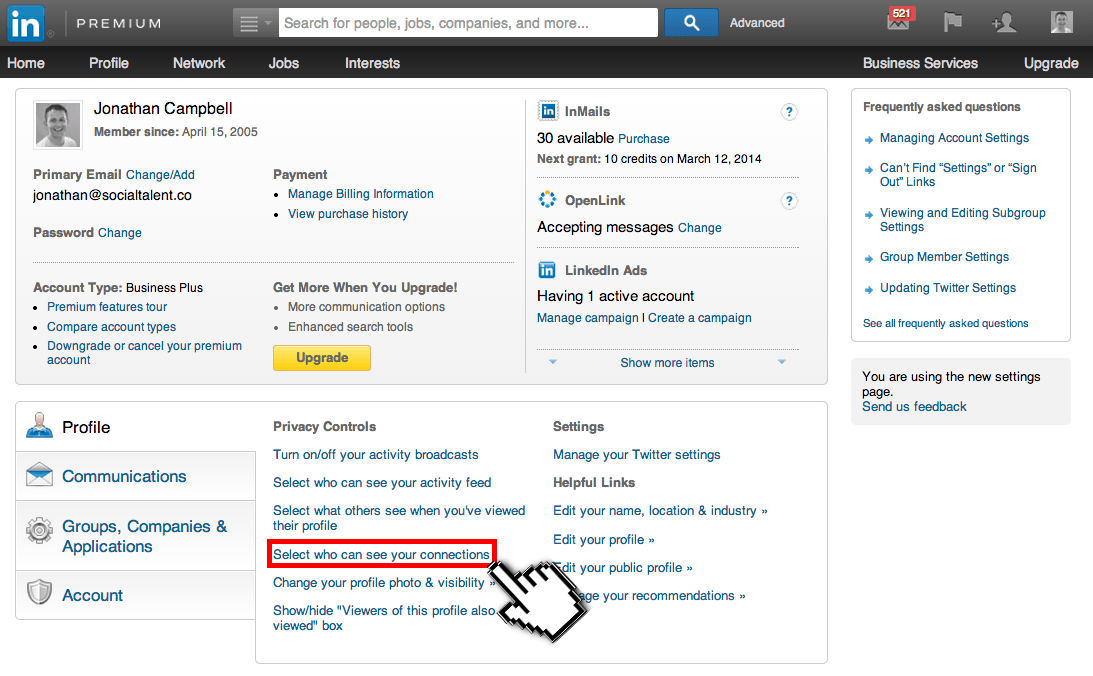Open the Interests navigation menu
Image resolution: width=1093 pixels, height=676 pixels.
[x=372, y=63]
